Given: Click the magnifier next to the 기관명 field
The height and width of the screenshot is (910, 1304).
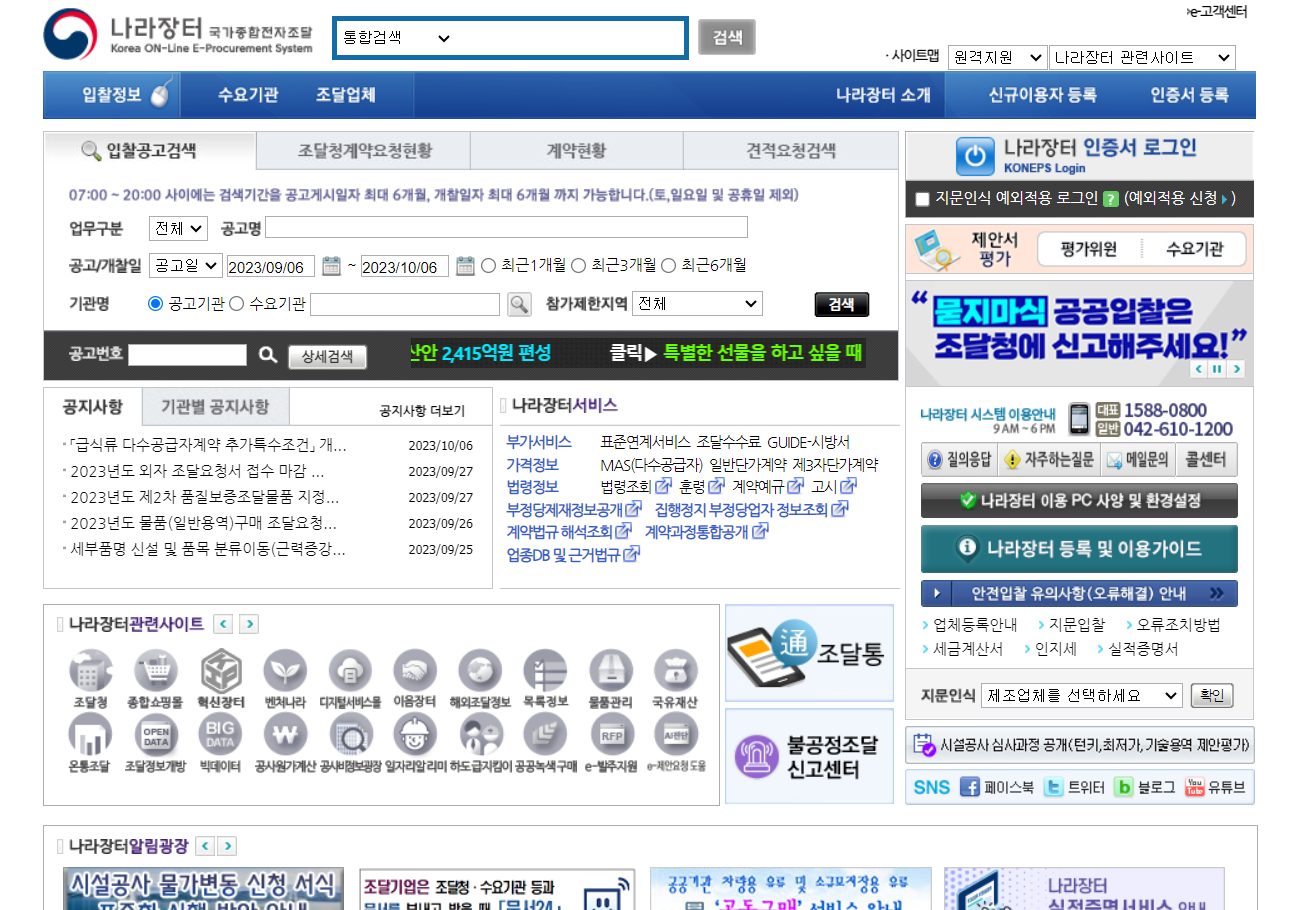Looking at the screenshot, I should click(x=519, y=304).
